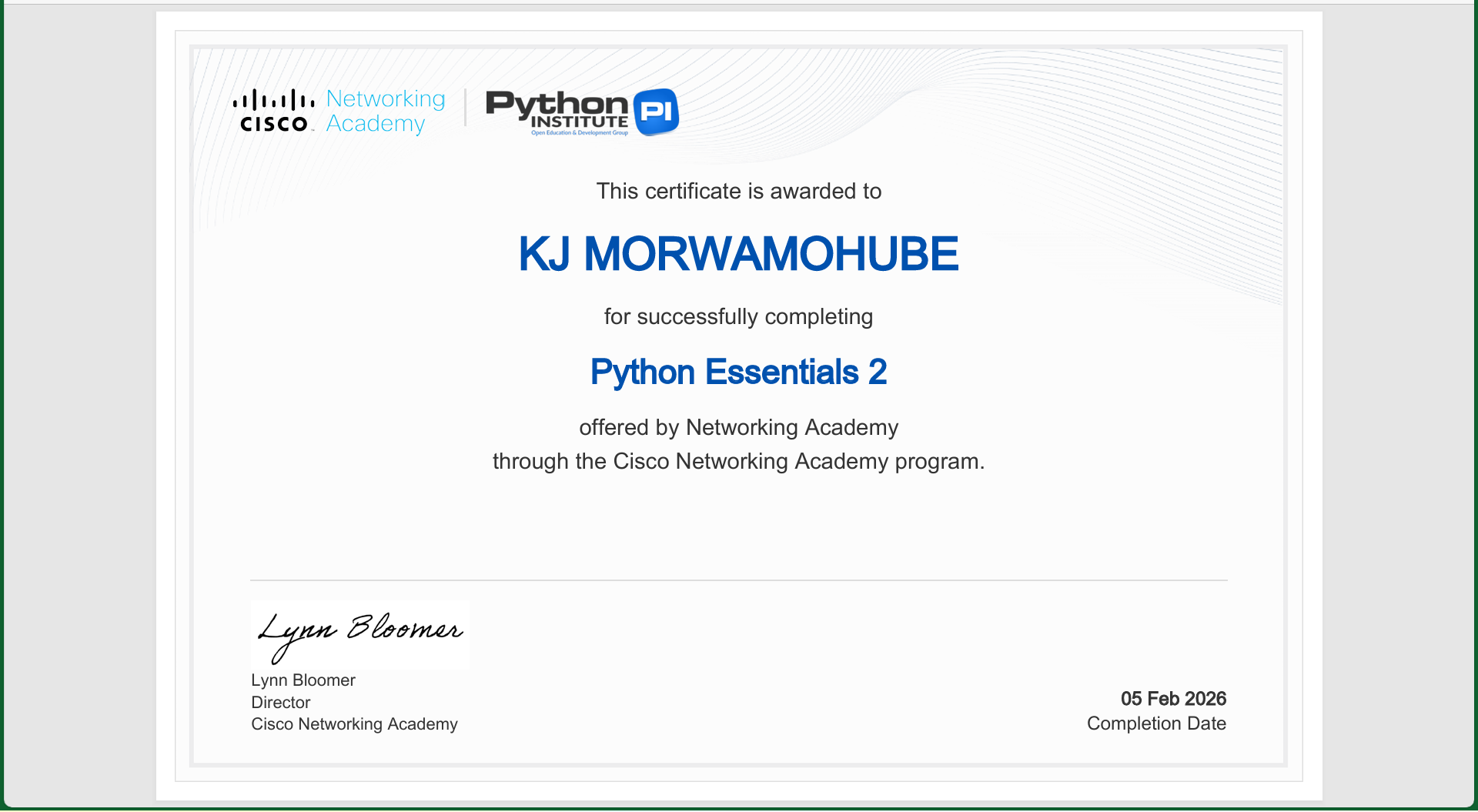Click the CISCO wordmark under the bars
This screenshot has width=1478, height=812.
[274, 125]
